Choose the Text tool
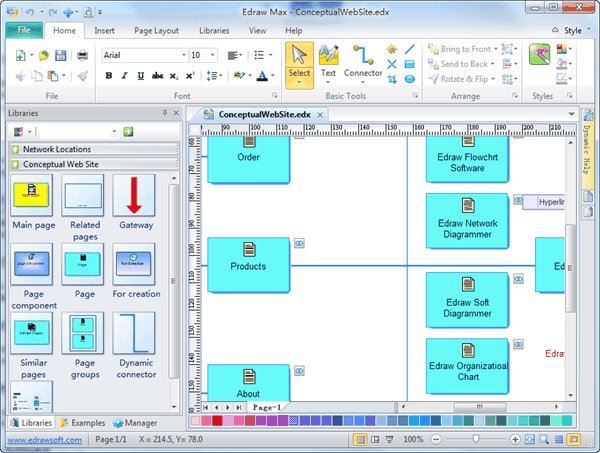The image size is (600, 453). point(328,61)
